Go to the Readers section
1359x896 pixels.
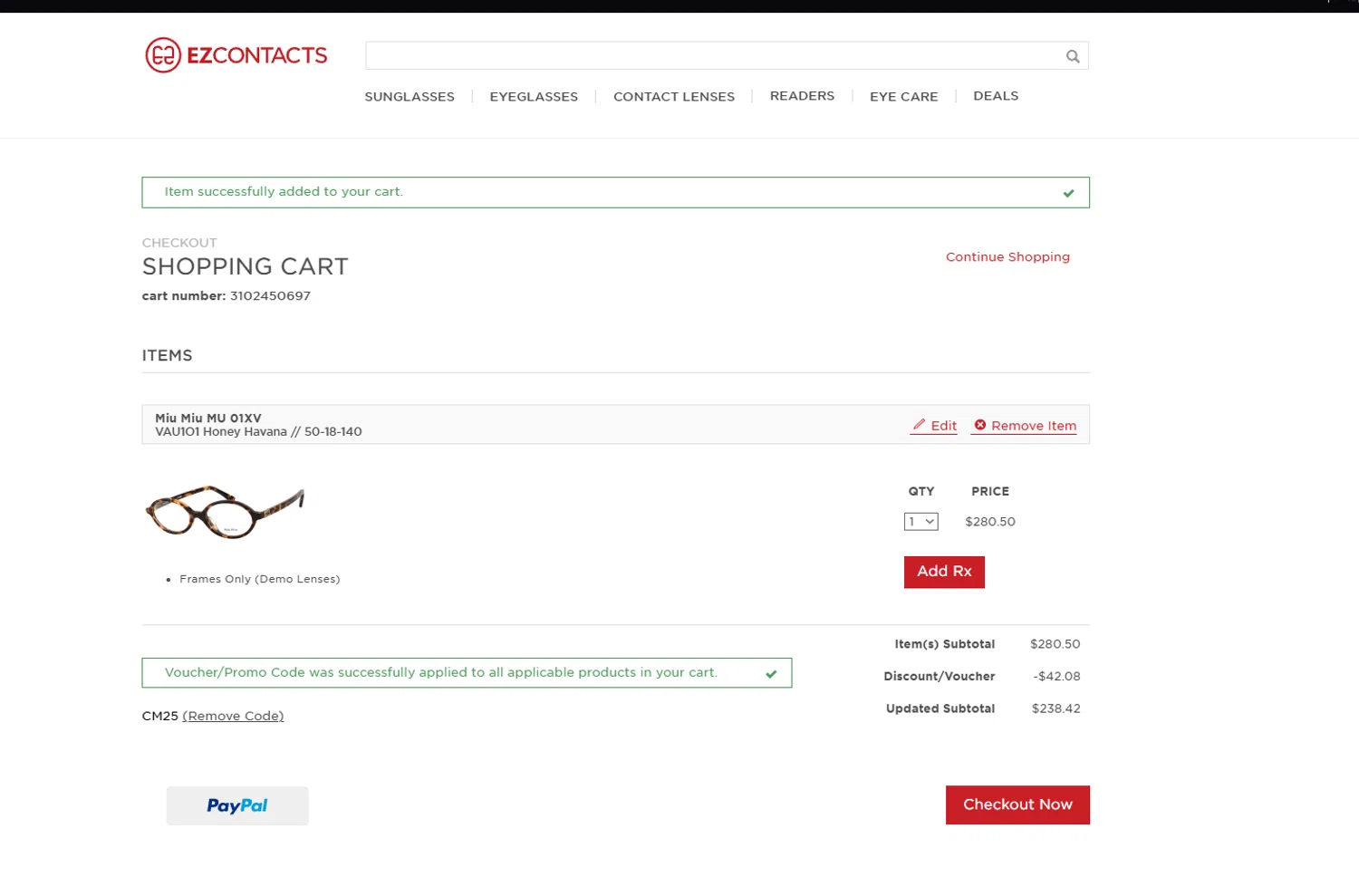[802, 96]
